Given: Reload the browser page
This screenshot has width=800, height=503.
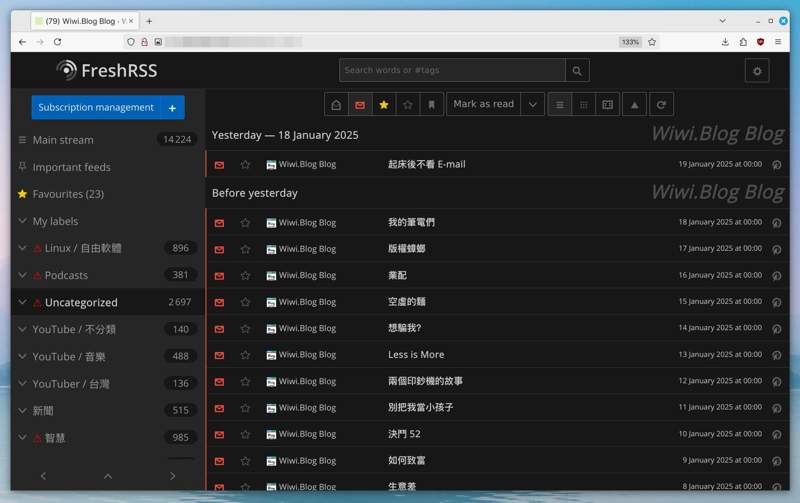Looking at the screenshot, I should click(58, 42).
